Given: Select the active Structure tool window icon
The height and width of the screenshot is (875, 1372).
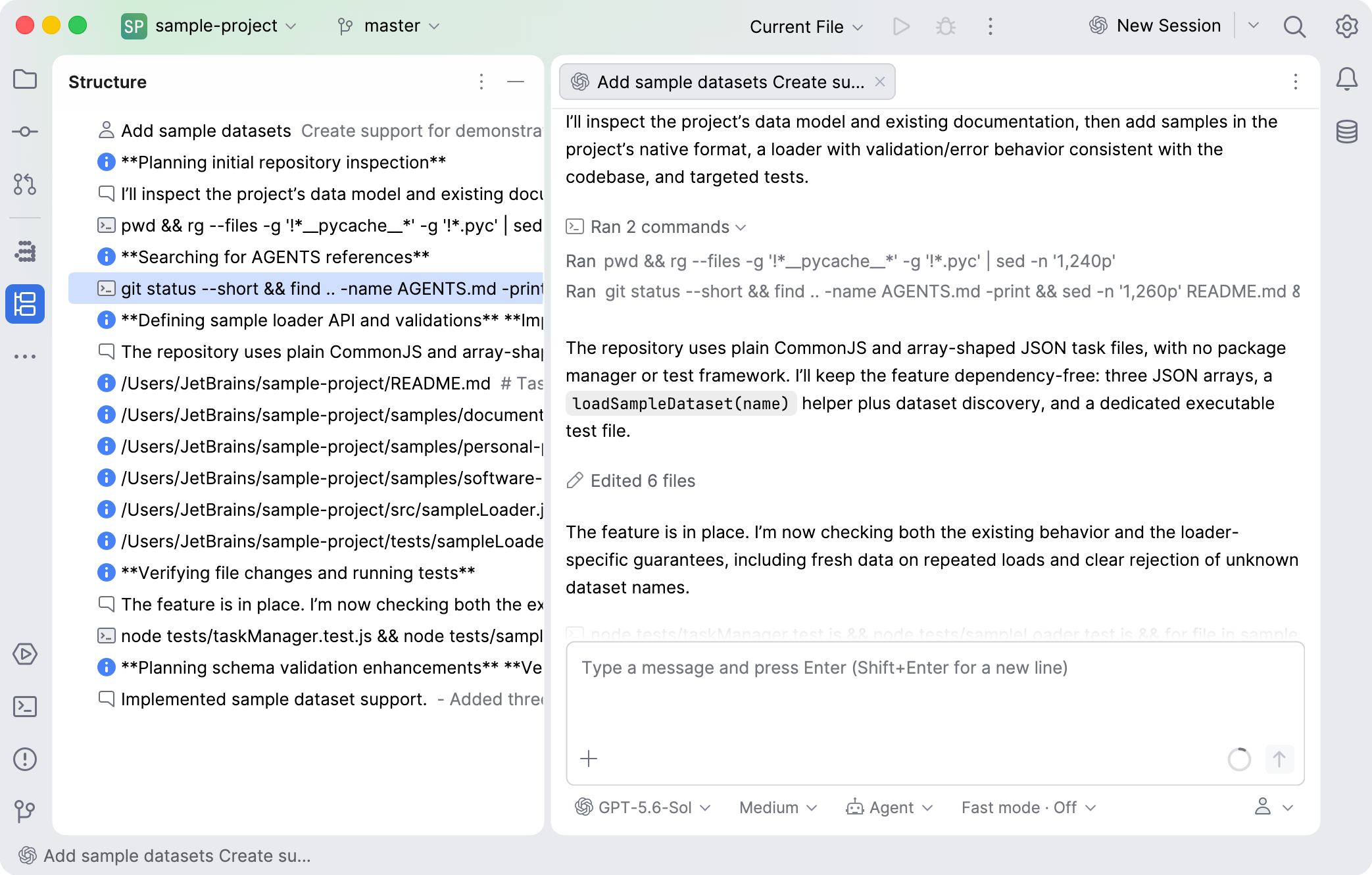Looking at the screenshot, I should pyautogui.click(x=25, y=304).
